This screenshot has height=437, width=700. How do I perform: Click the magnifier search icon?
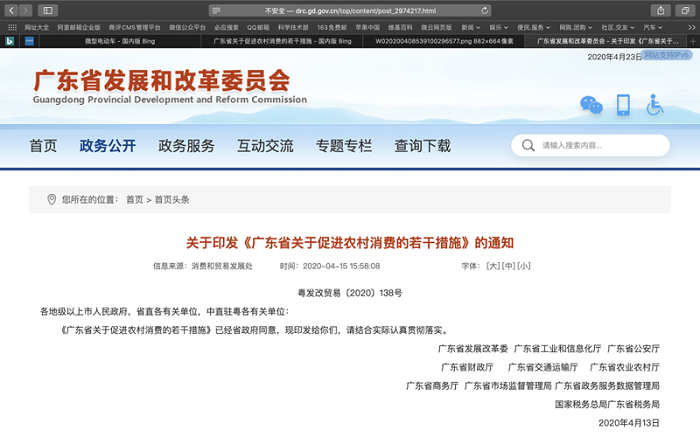pos(526,146)
